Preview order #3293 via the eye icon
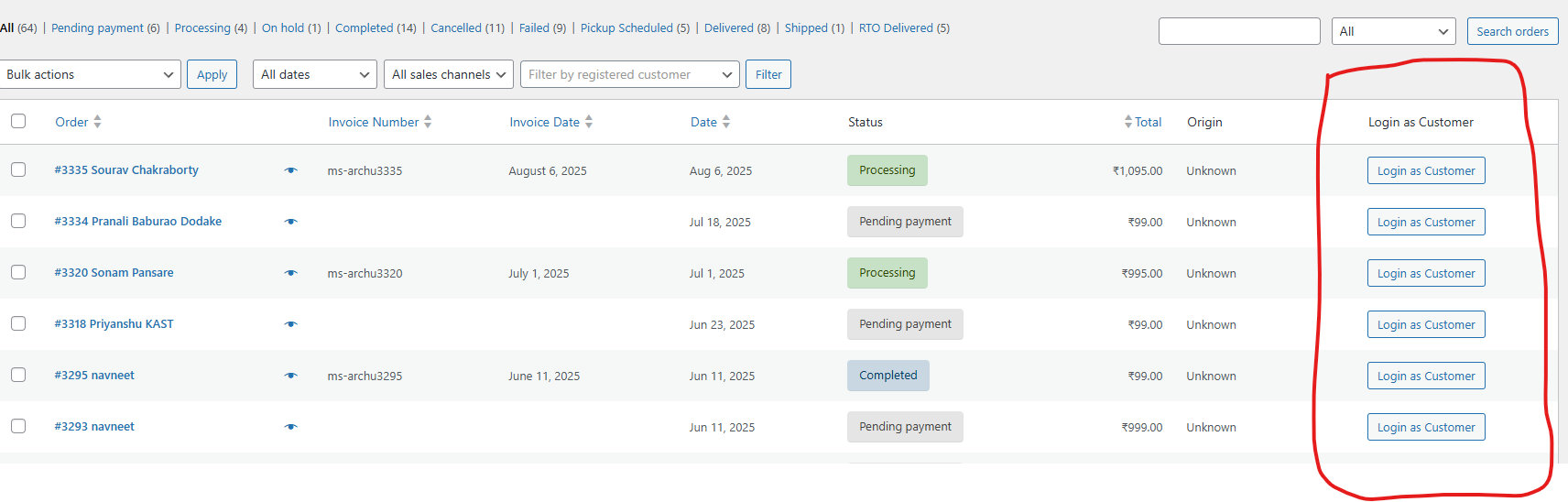 [291, 427]
